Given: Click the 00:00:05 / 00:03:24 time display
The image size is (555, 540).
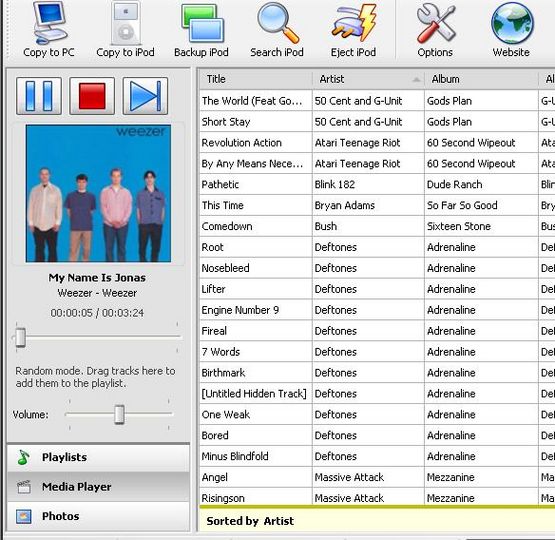Looking at the screenshot, I should 97,313.
